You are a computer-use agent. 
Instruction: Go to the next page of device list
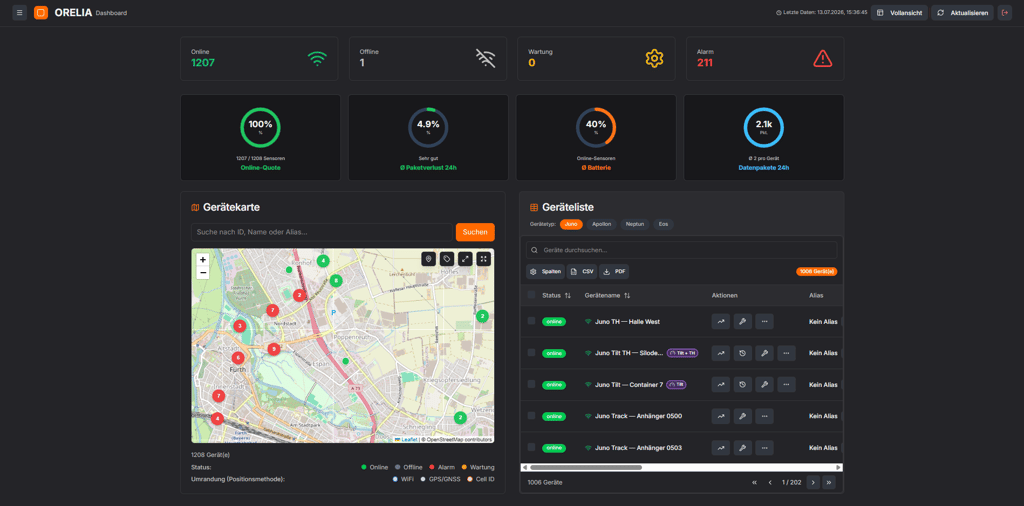813,482
